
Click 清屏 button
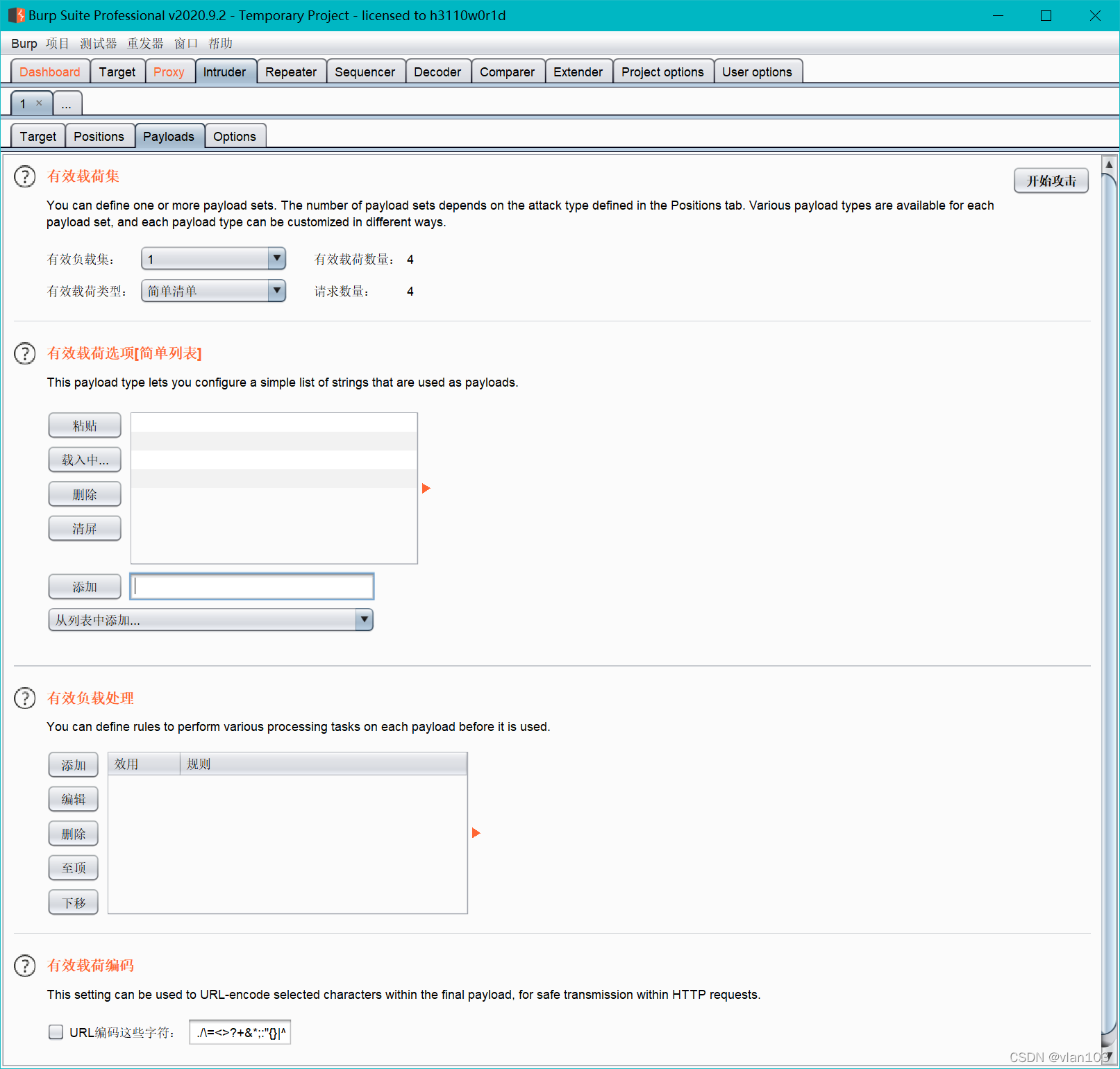coord(85,528)
